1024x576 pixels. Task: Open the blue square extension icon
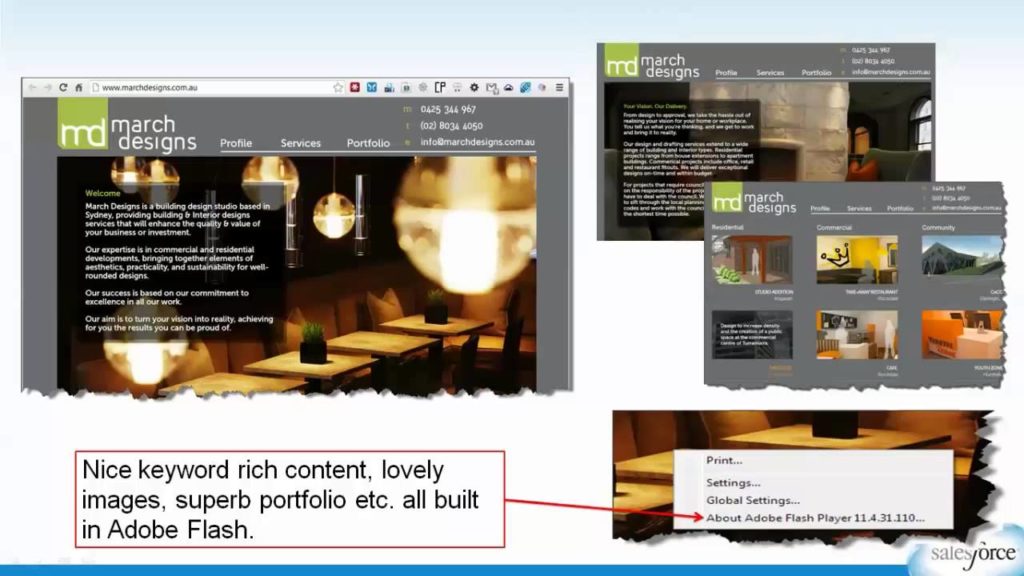[x=372, y=87]
